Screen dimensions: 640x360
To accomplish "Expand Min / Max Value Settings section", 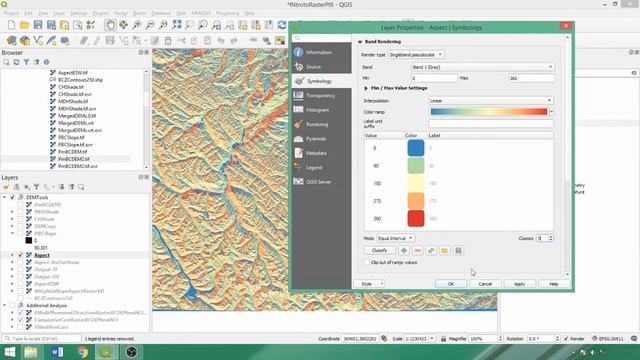I will coord(366,88).
